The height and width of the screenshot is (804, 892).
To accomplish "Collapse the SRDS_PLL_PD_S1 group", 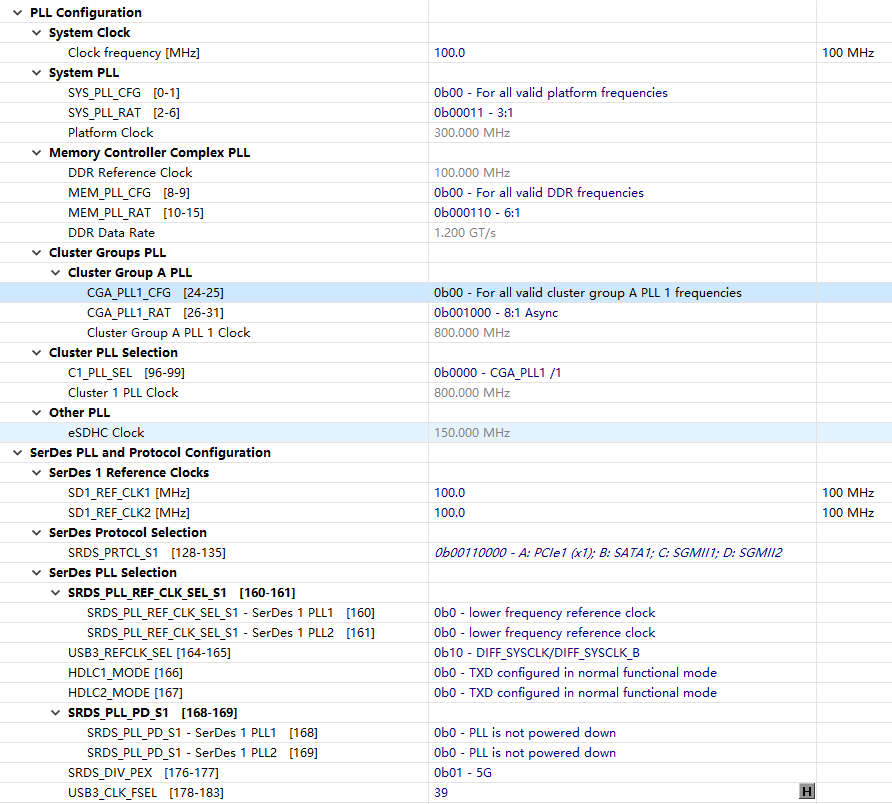I will pos(55,712).
